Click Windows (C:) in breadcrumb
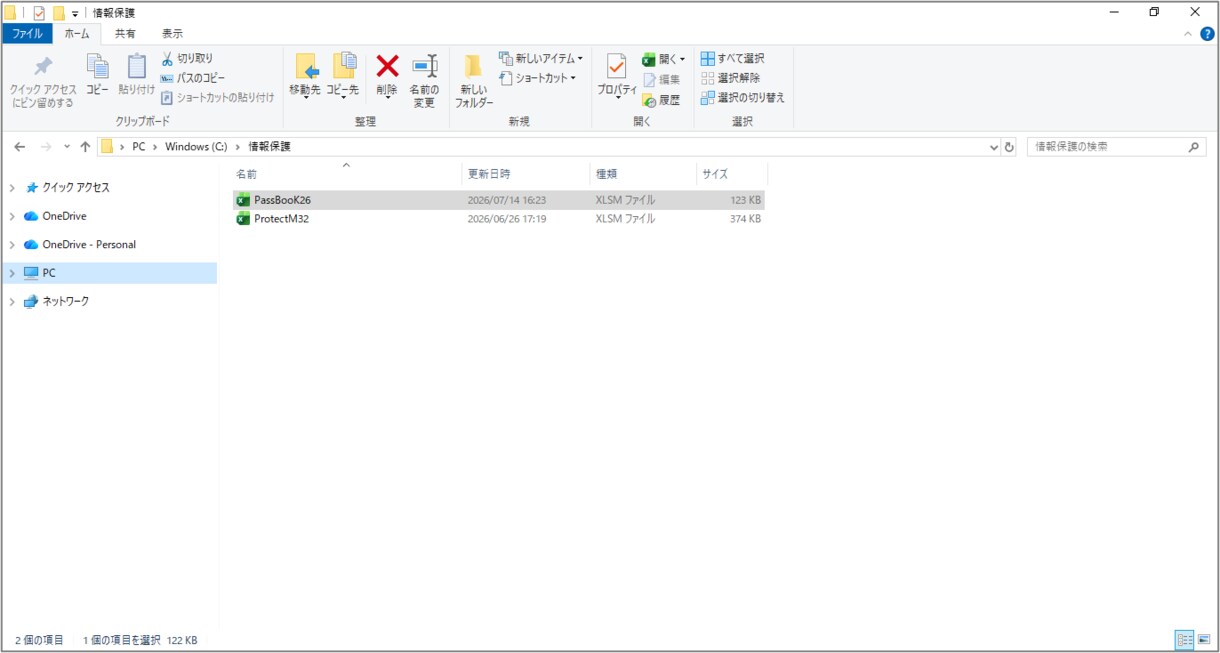 [196, 147]
